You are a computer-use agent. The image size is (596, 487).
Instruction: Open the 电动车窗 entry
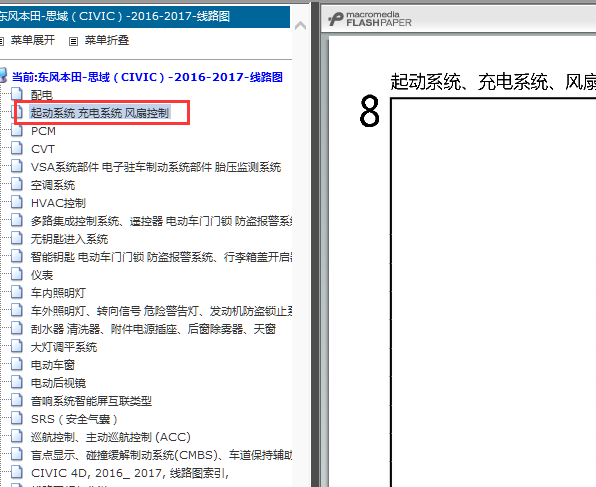click(53, 365)
